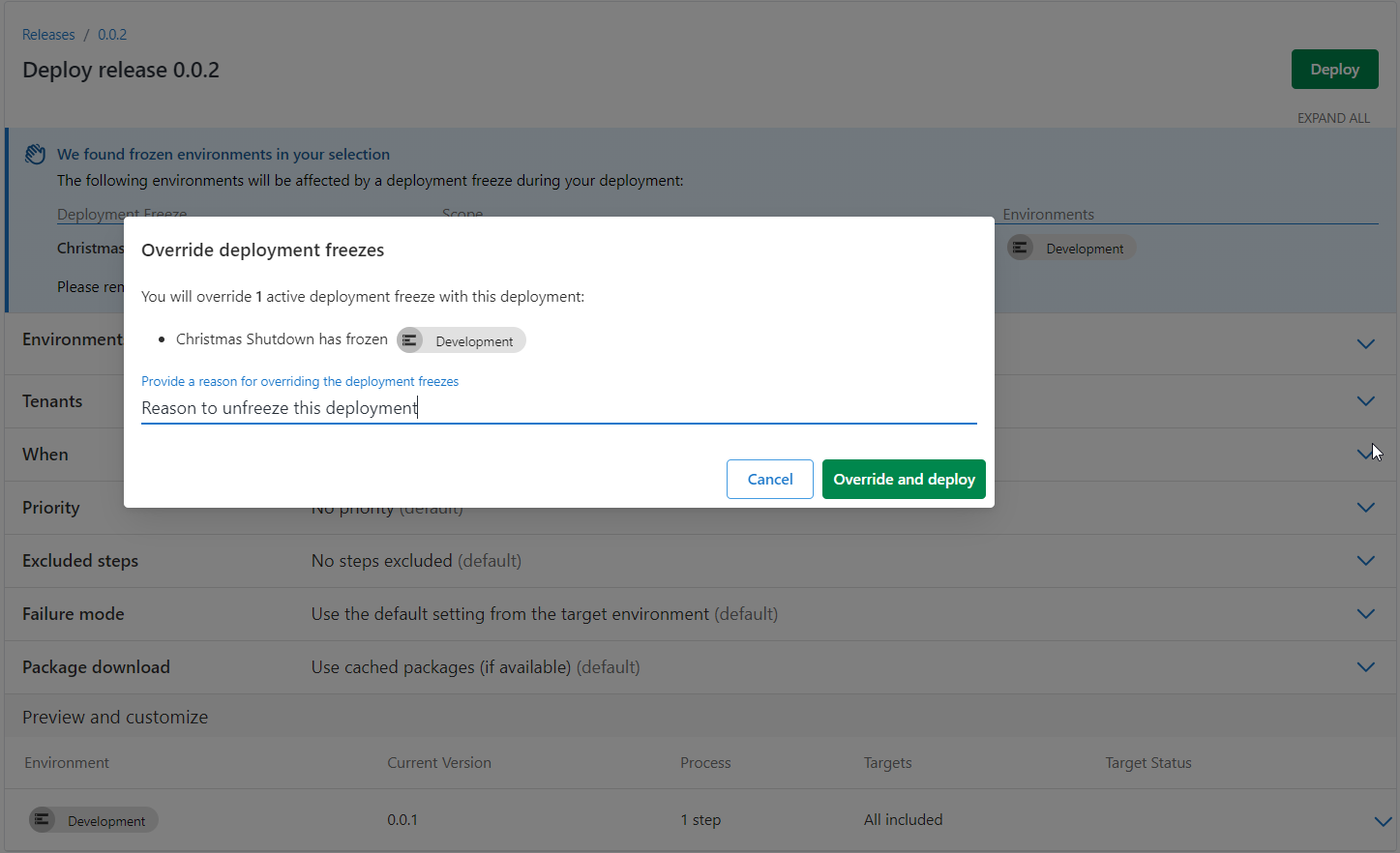Click the override reason text field
This screenshot has height=853, width=1400.
point(558,407)
